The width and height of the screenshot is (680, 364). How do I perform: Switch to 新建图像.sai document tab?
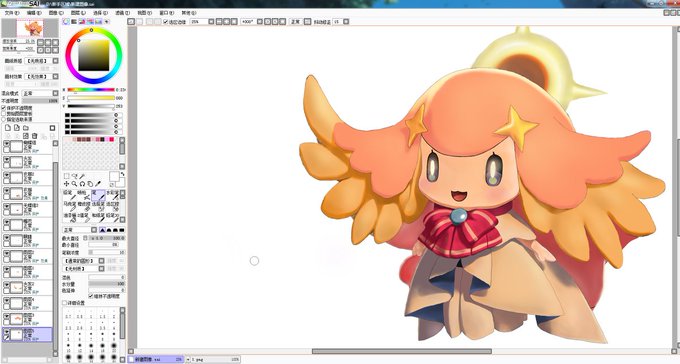[156, 360]
